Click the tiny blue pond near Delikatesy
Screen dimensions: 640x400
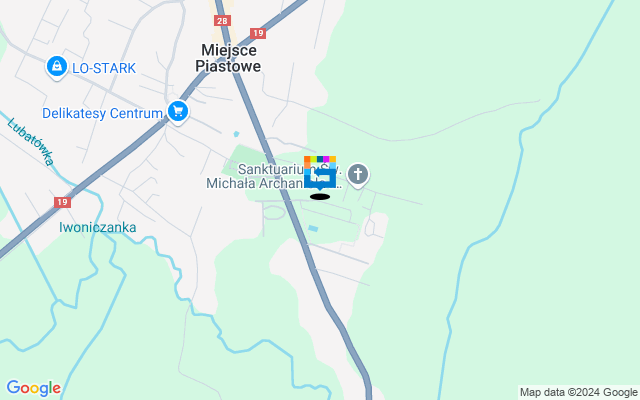click(x=236, y=134)
